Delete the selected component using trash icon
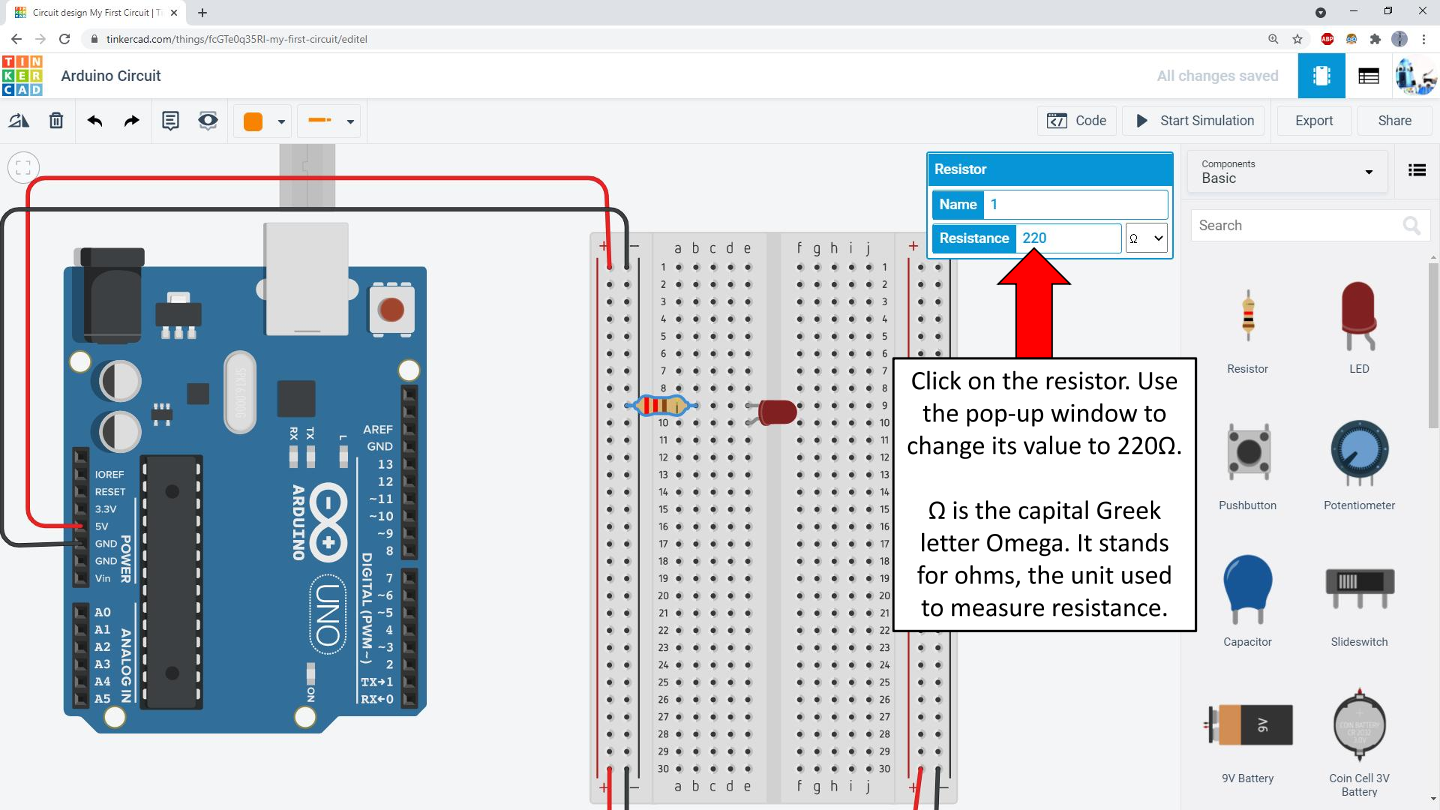The image size is (1440, 810). (56, 120)
